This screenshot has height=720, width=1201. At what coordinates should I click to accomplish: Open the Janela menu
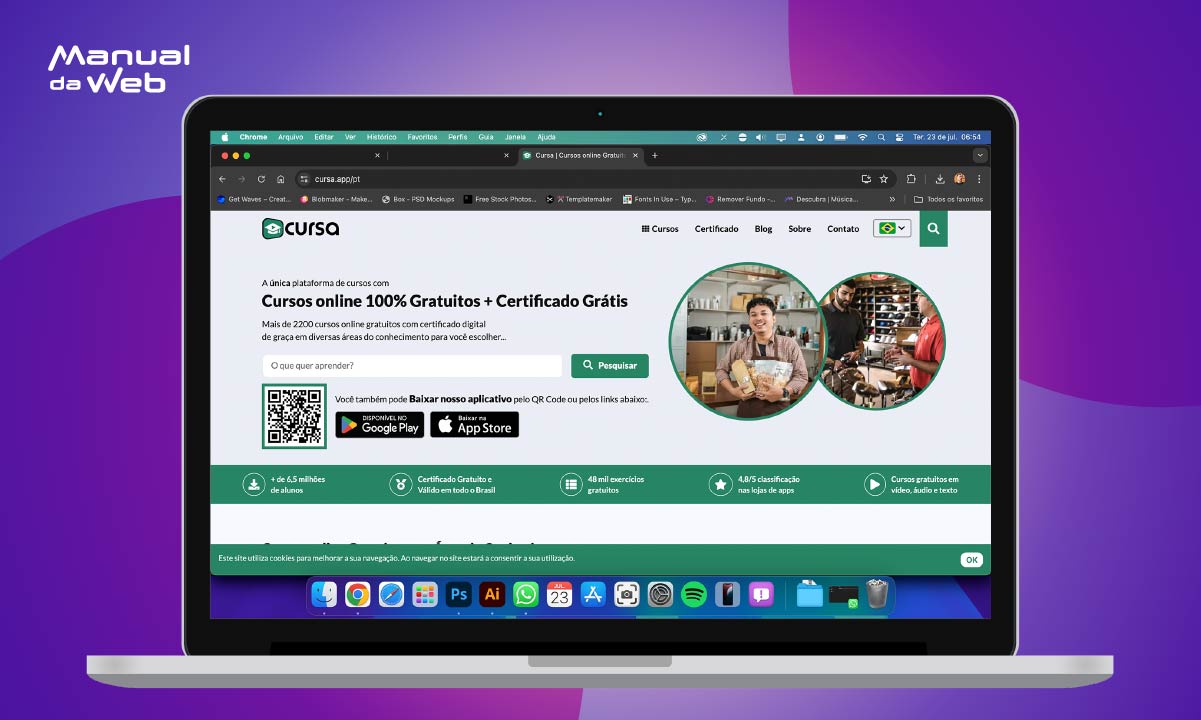coord(515,137)
